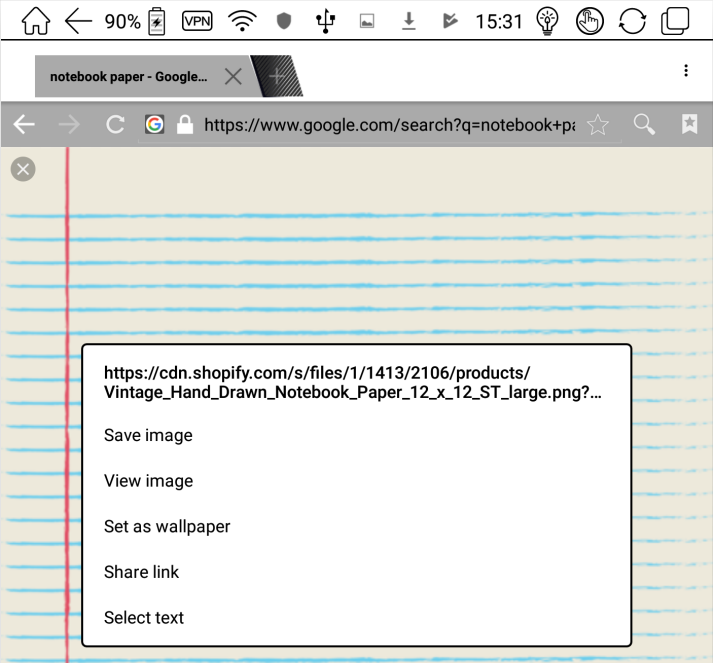Tap the home icon in status bar
Viewport: 713px width, 663px height.
(35, 21)
